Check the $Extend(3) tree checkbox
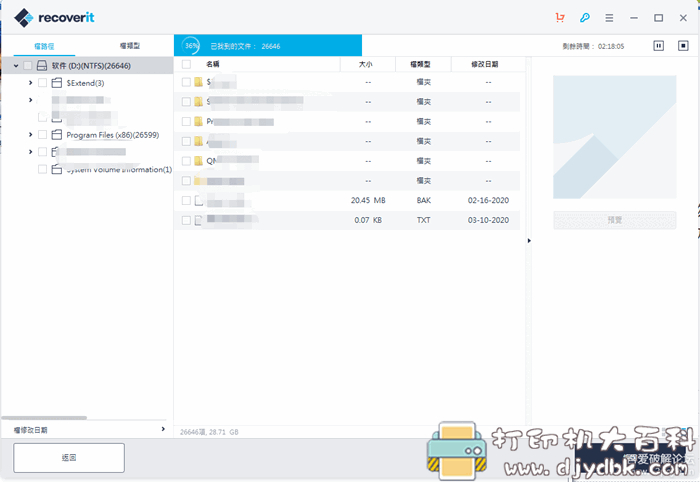Screen dimensions: 700x482 [42, 83]
